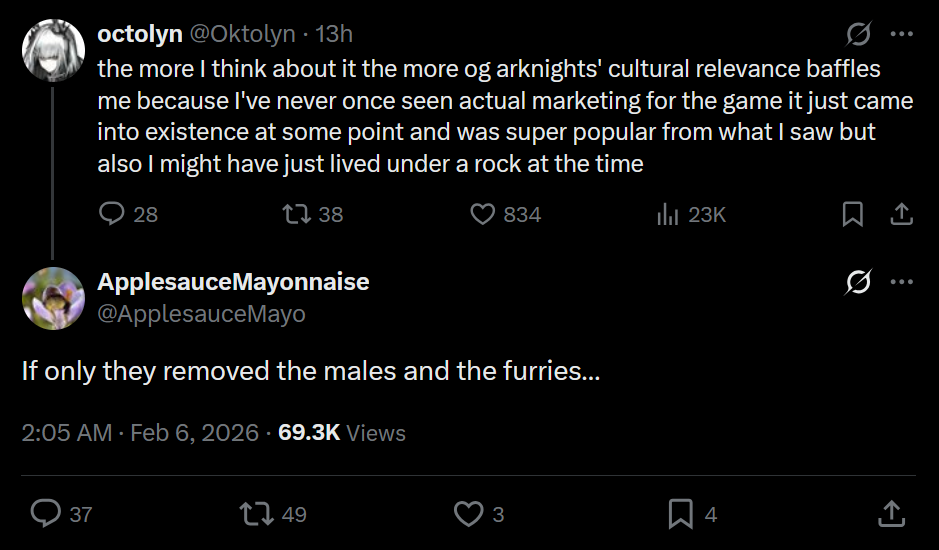Open octolyn's profile avatar
This screenshot has height=550, width=939.
pyautogui.click(x=52, y=51)
